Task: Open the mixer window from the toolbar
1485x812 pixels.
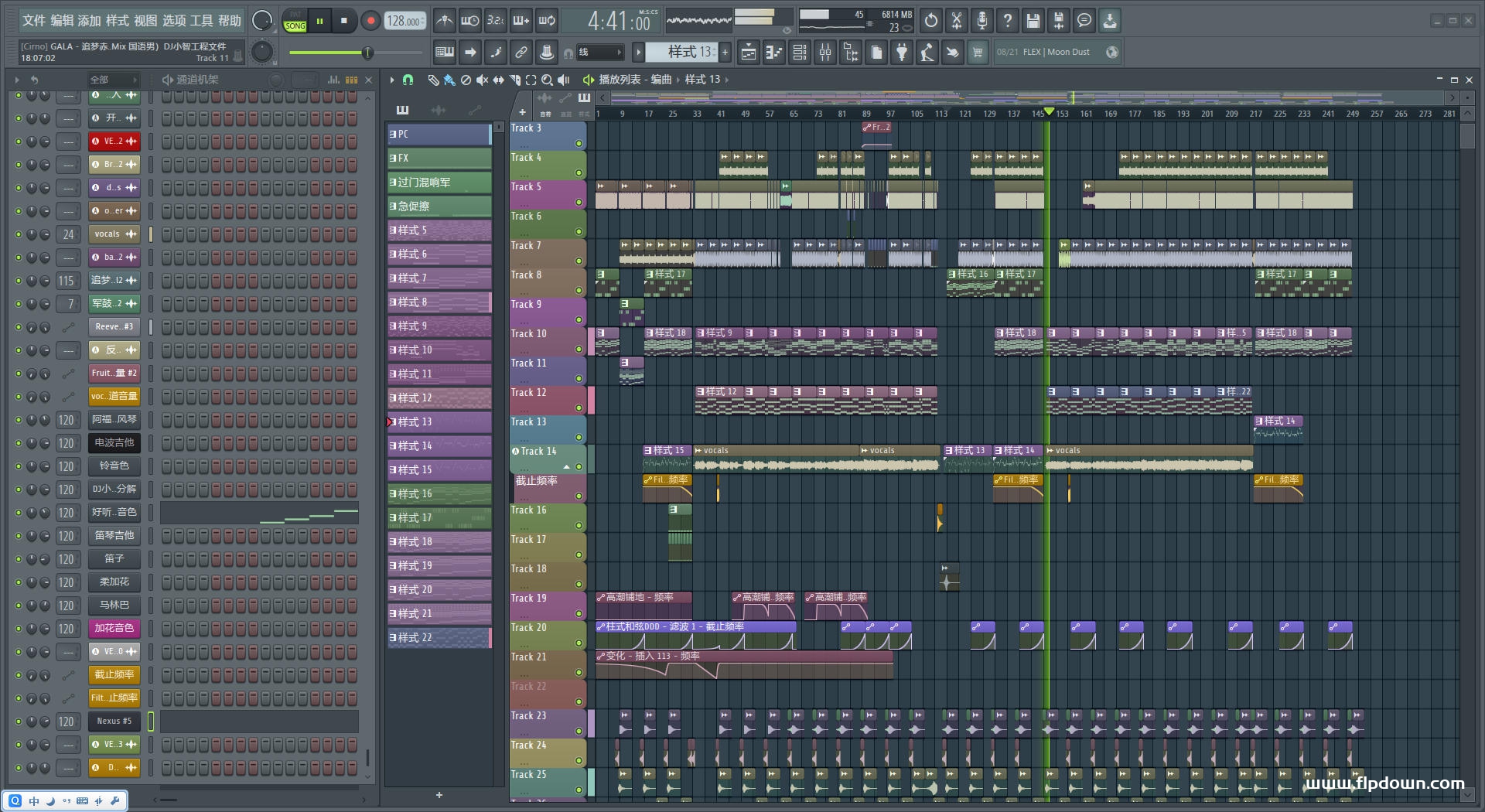Action: click(825, 53)
